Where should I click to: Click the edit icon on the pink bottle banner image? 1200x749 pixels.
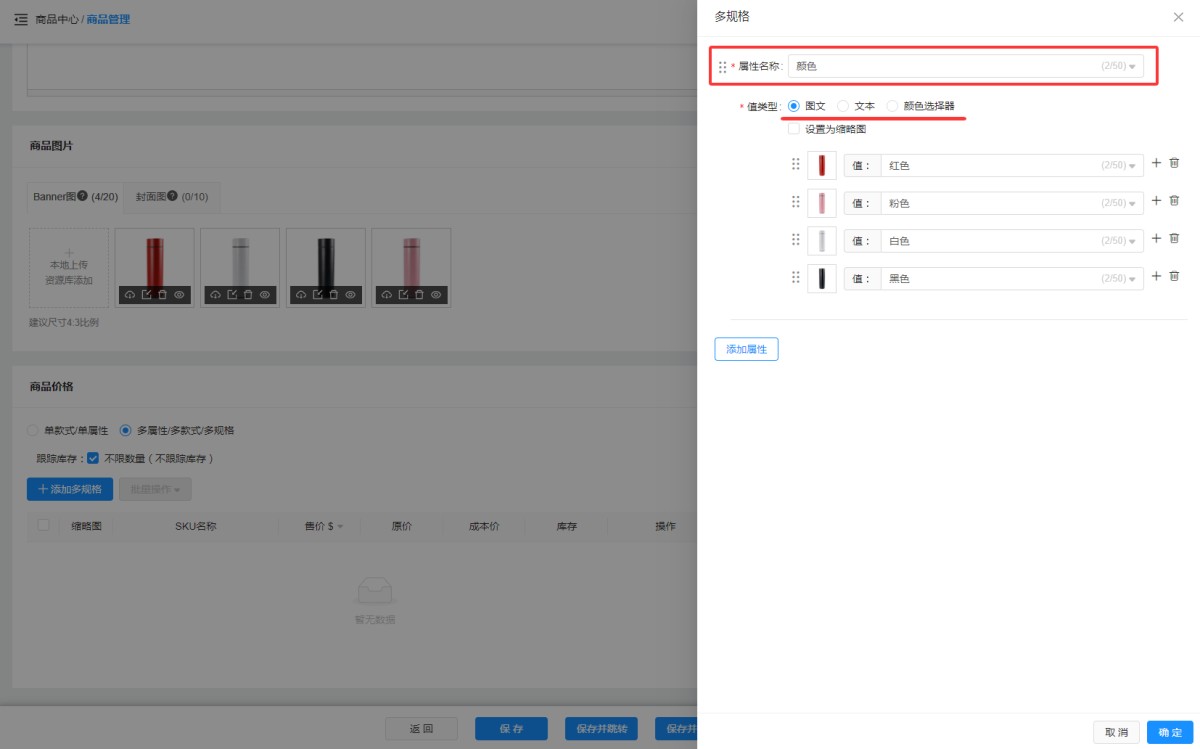point(403,295)
